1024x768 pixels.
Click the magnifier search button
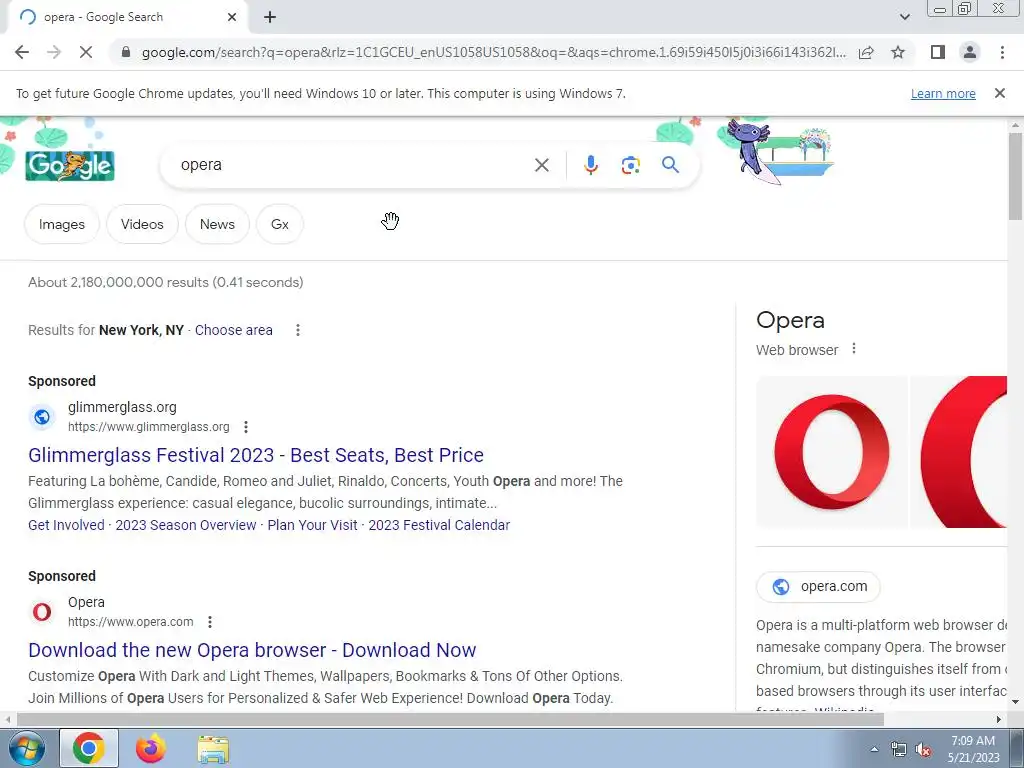(x=670, y=165)
